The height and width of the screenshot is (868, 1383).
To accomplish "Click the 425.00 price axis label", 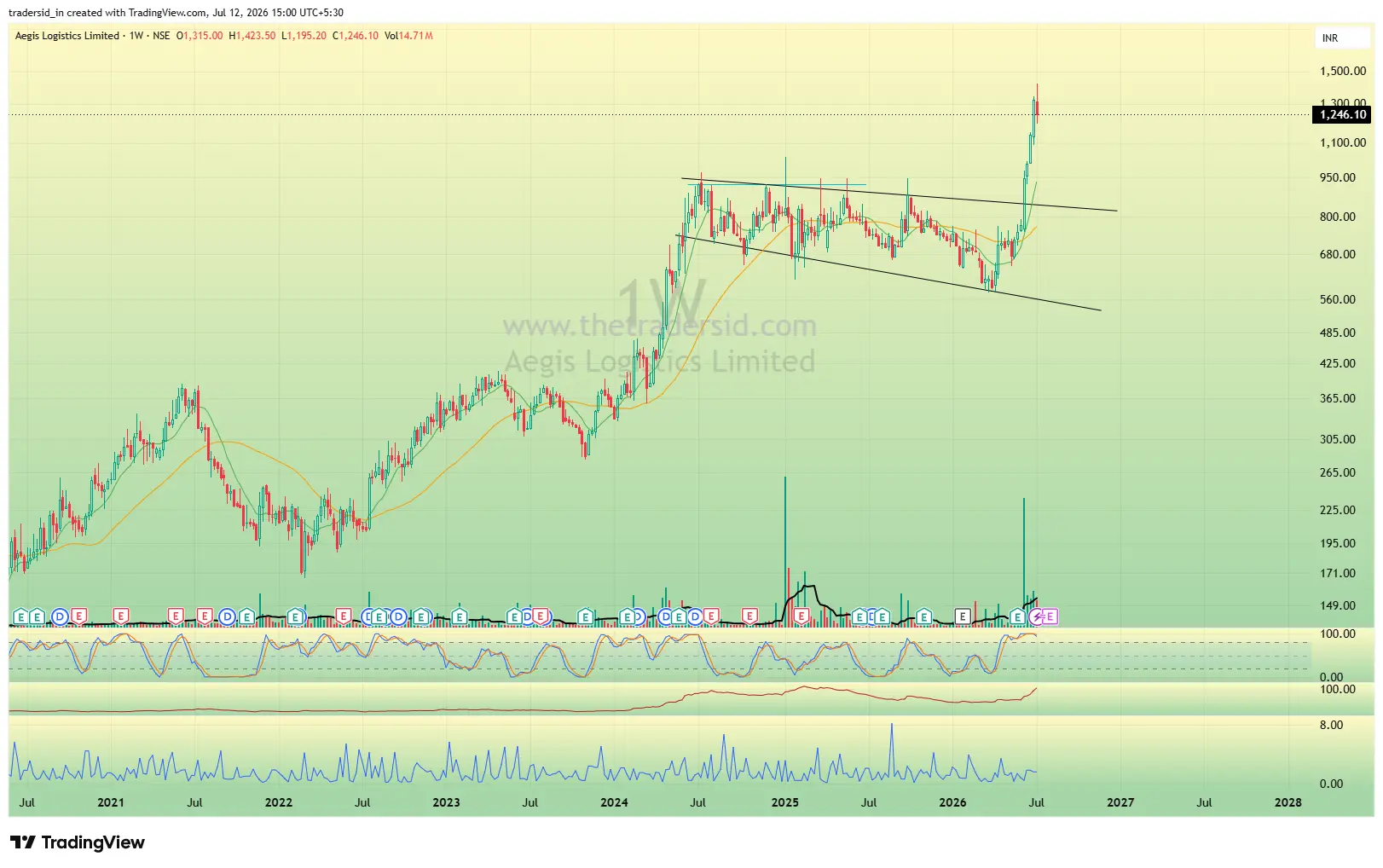I will 1338,363.
